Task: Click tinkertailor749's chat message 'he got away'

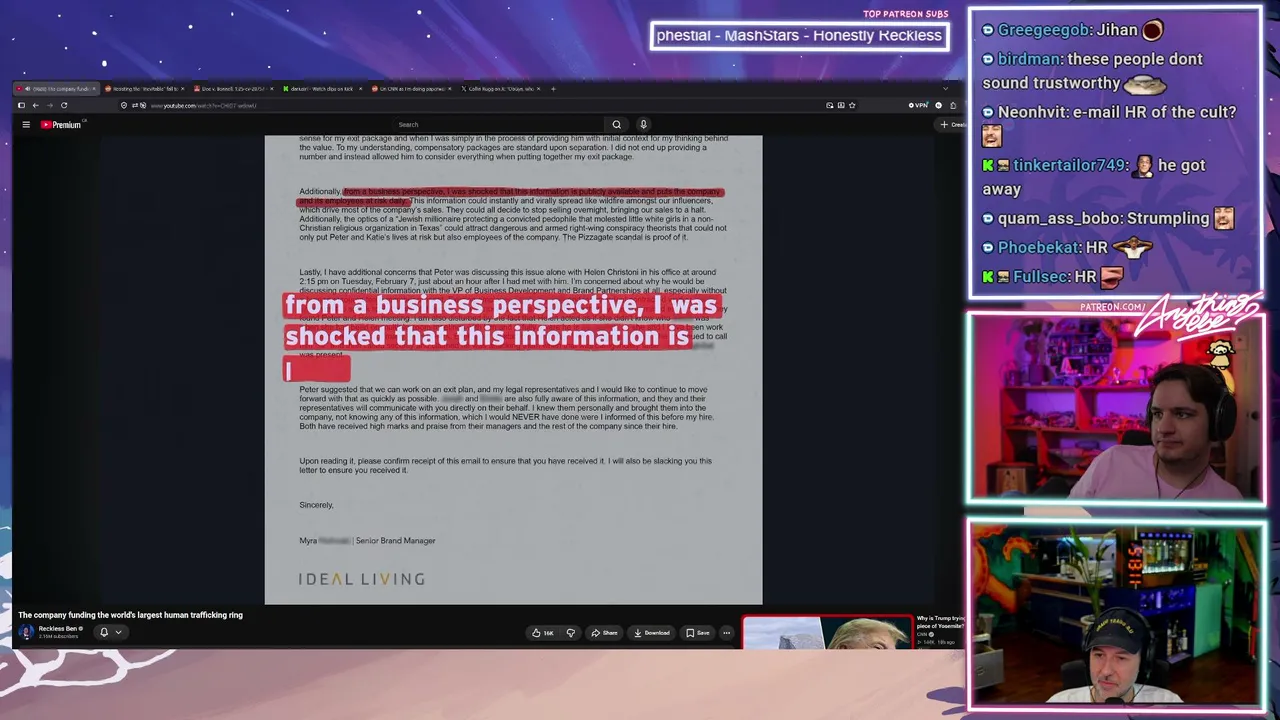Action: point(1093,177)
